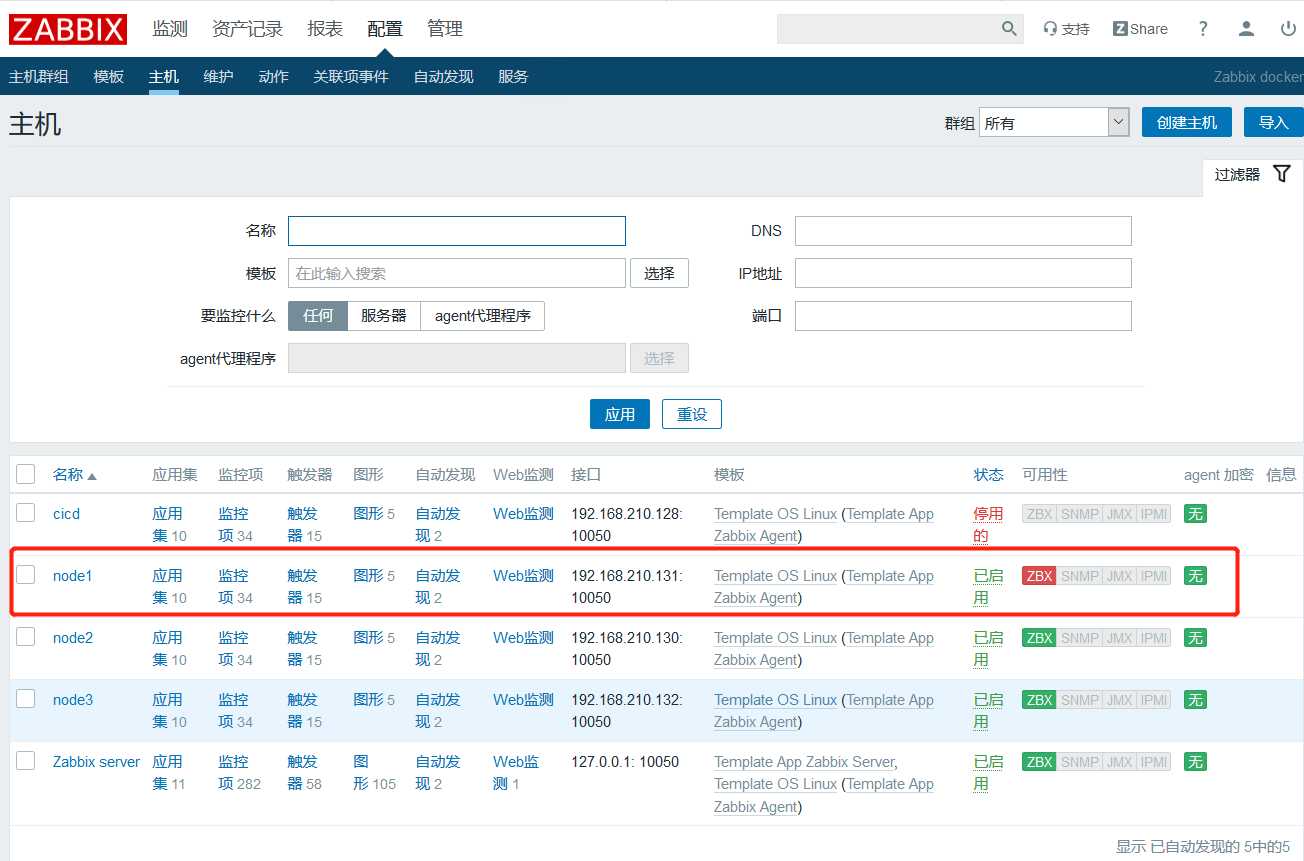Focus the global search box

(888, 29)
